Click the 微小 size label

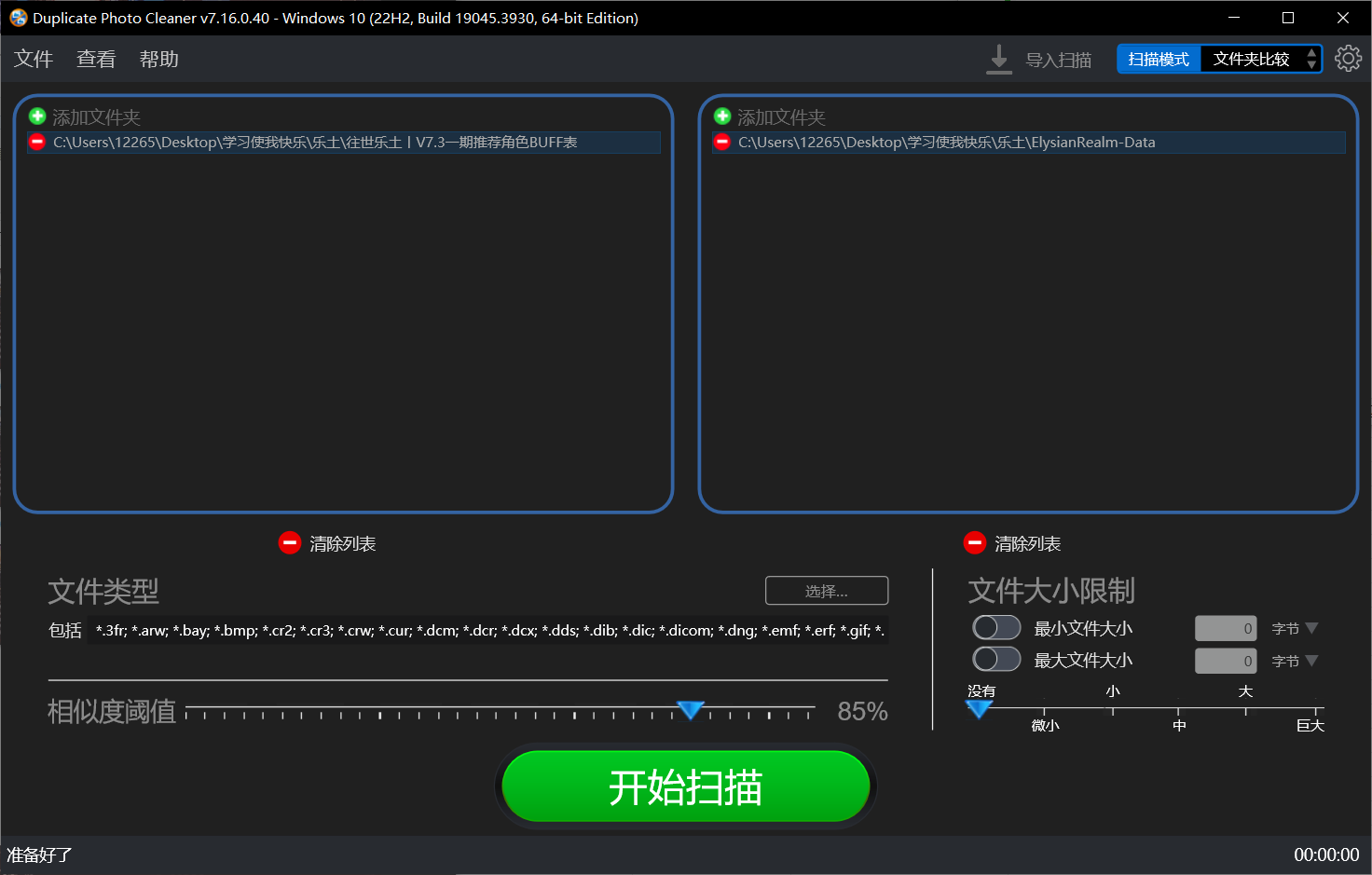(1045, 725)
